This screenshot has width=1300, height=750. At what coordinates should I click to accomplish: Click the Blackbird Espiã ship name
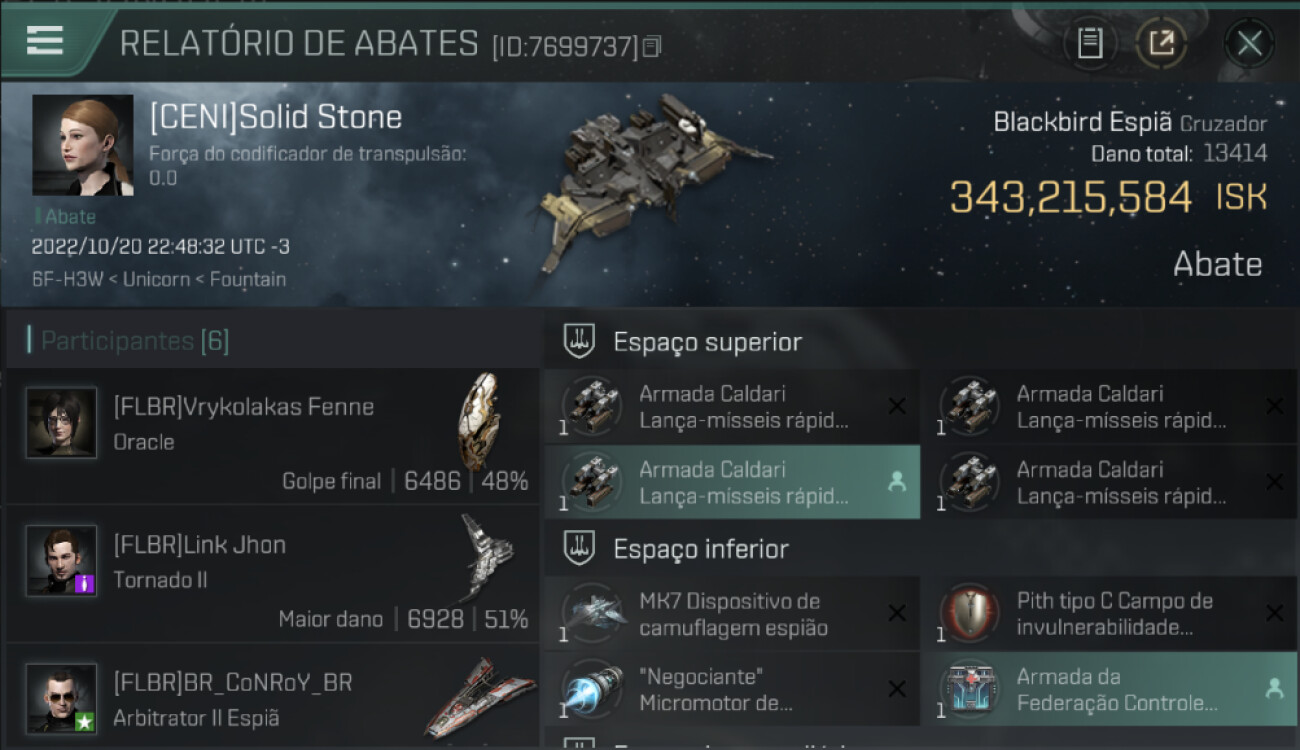pos(1082,122)
